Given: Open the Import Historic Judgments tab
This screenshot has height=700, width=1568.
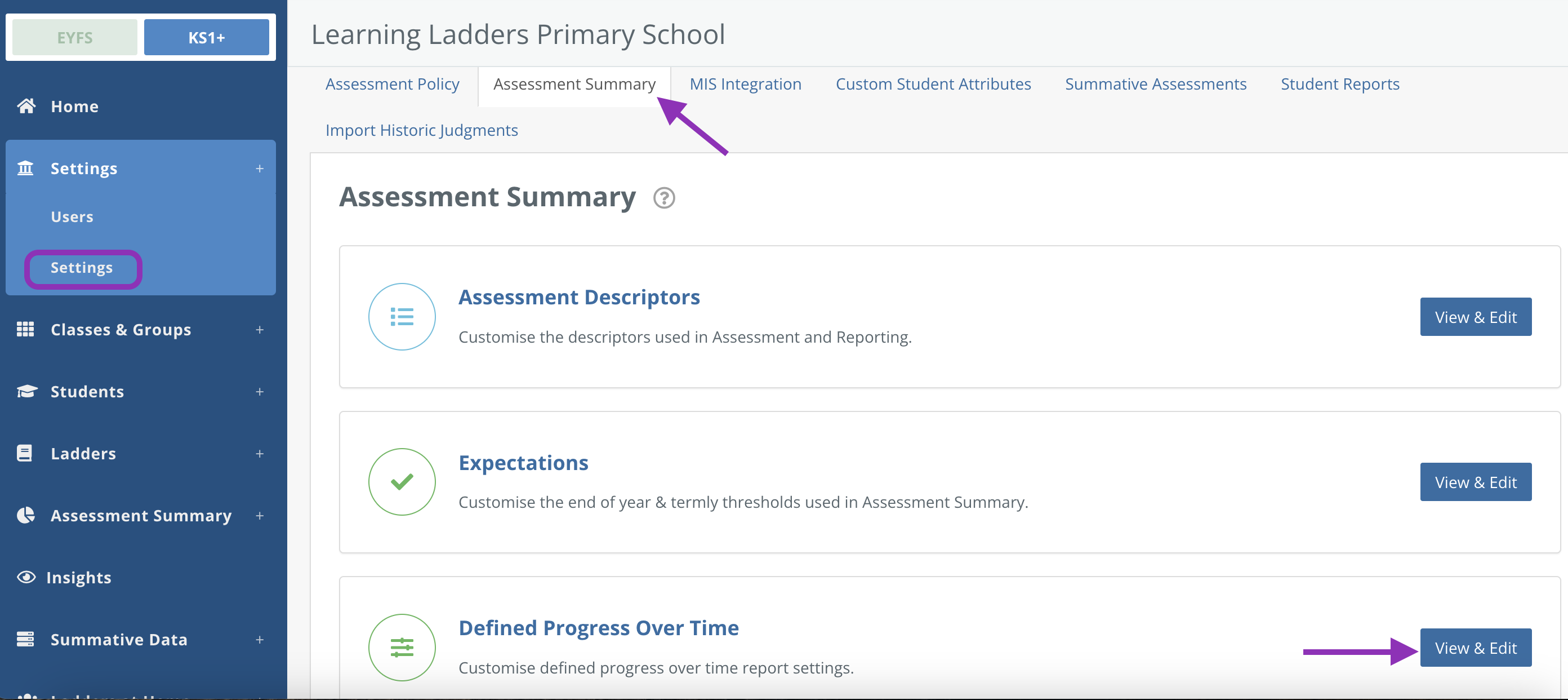Looking at the screenshot, I should (x=422, y=130).
